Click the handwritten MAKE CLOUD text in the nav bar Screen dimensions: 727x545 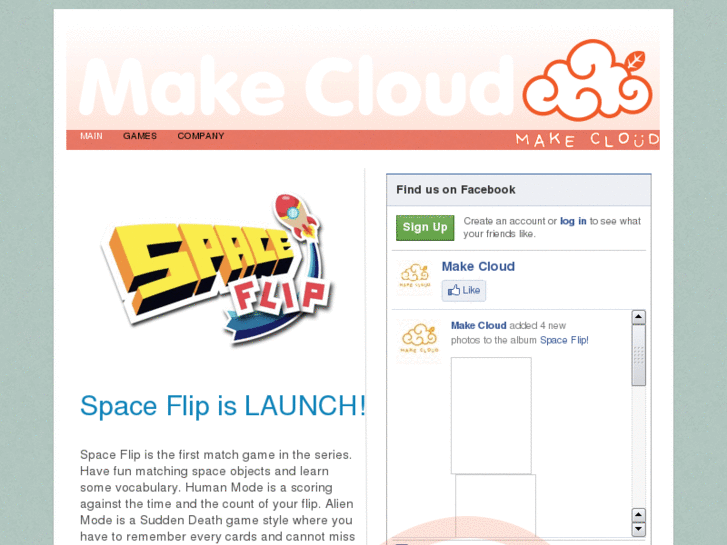(587, 140)
